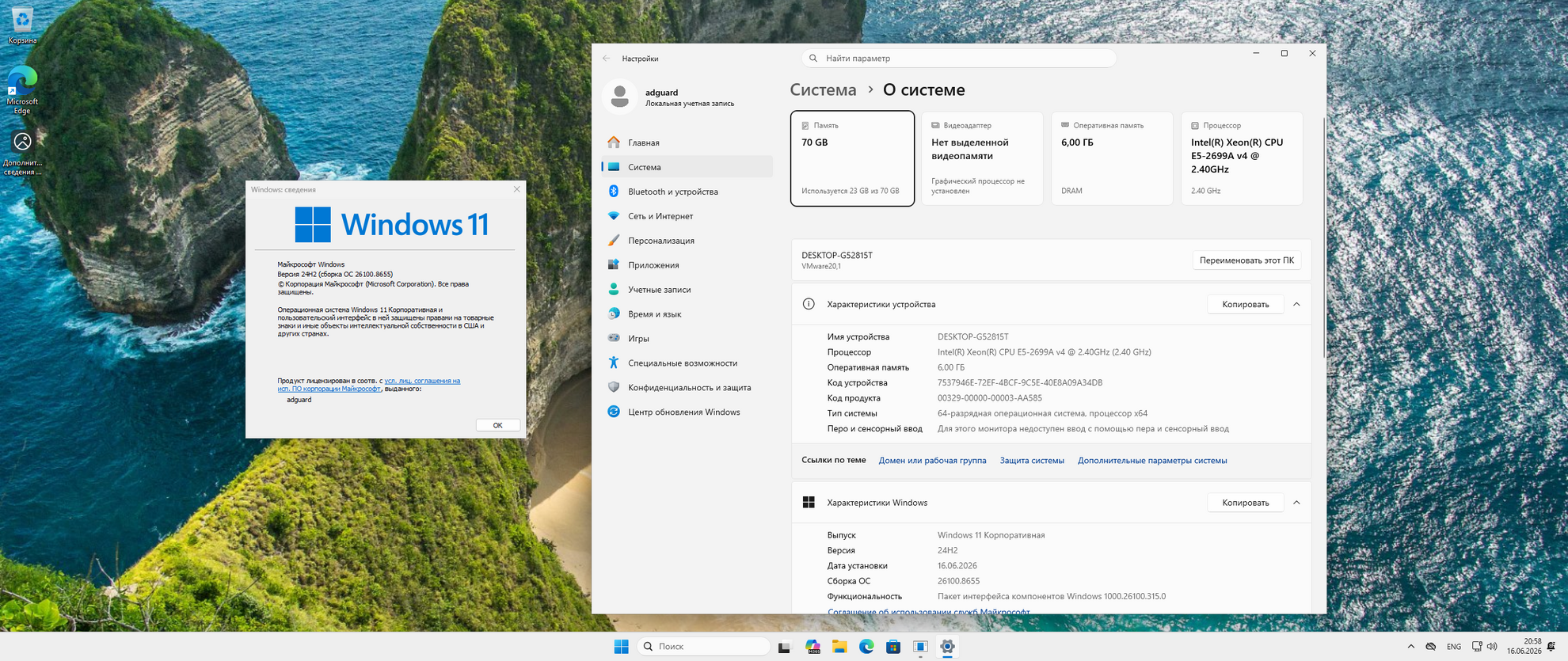Click Переименовать этот ПК button
The image size is (1568, 661).
click(1246, 260)
